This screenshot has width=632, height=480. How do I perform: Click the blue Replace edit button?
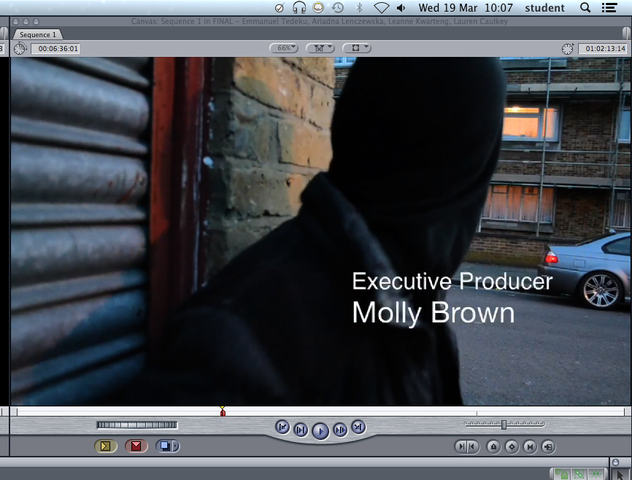[164, 446]
